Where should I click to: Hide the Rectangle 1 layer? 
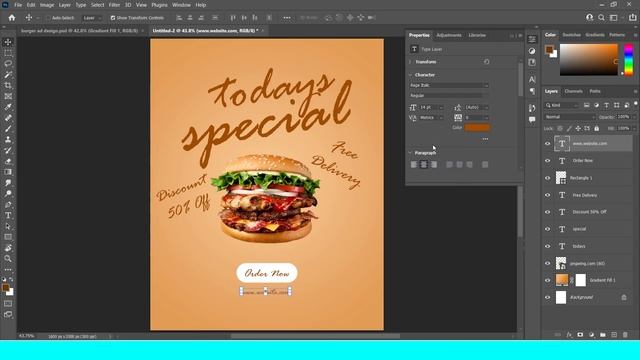[548, 178]
